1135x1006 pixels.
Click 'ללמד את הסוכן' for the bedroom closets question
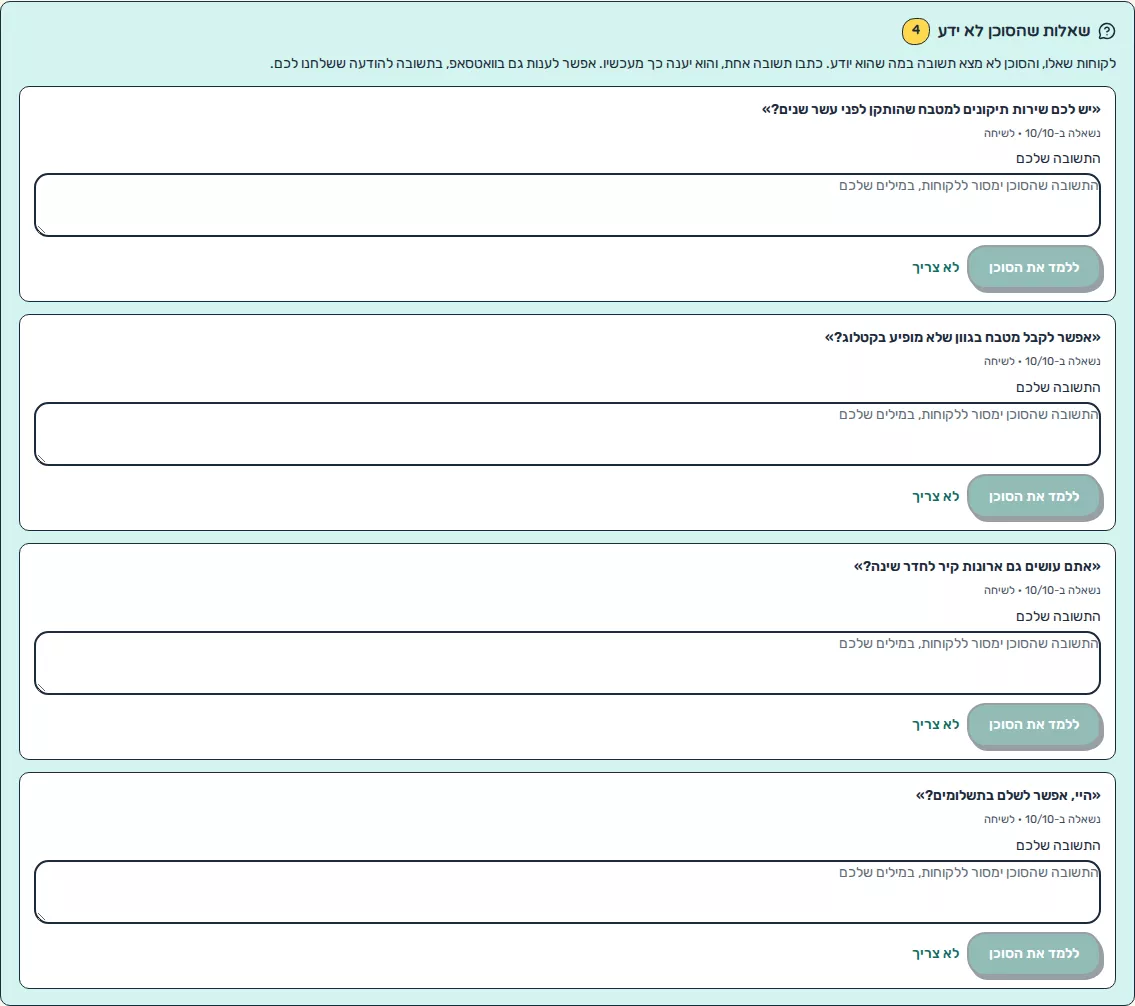tap(1034, 725)
